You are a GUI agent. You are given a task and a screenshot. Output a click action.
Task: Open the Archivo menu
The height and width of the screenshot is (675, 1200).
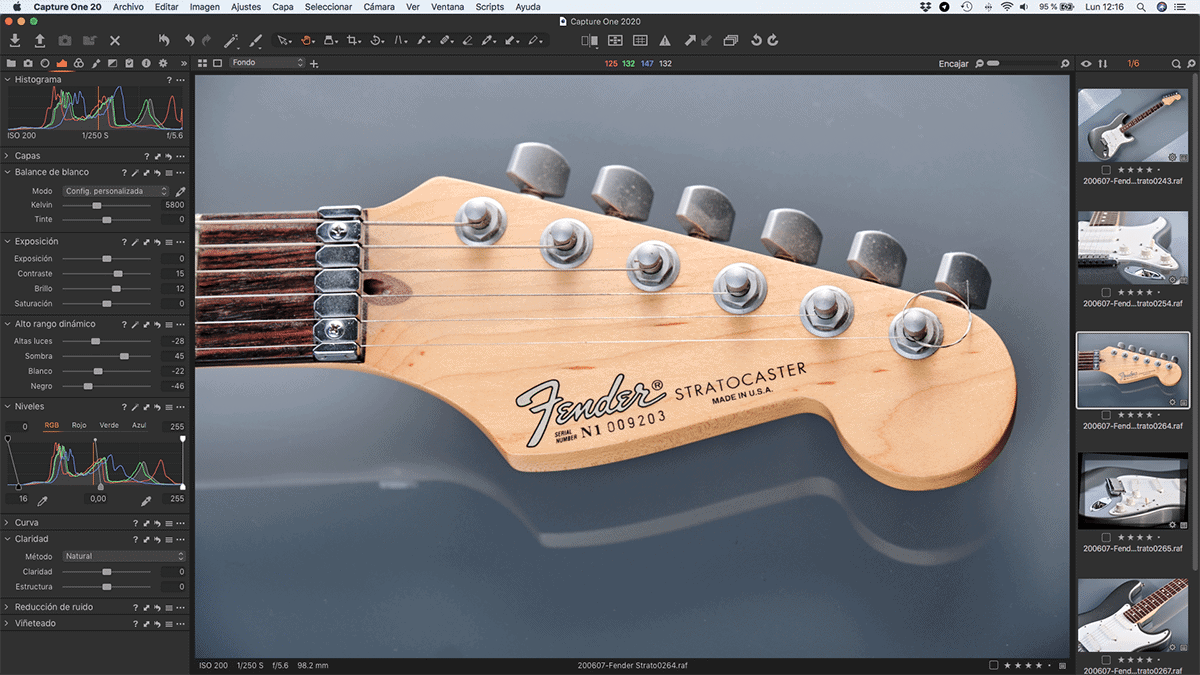(128, 7)
